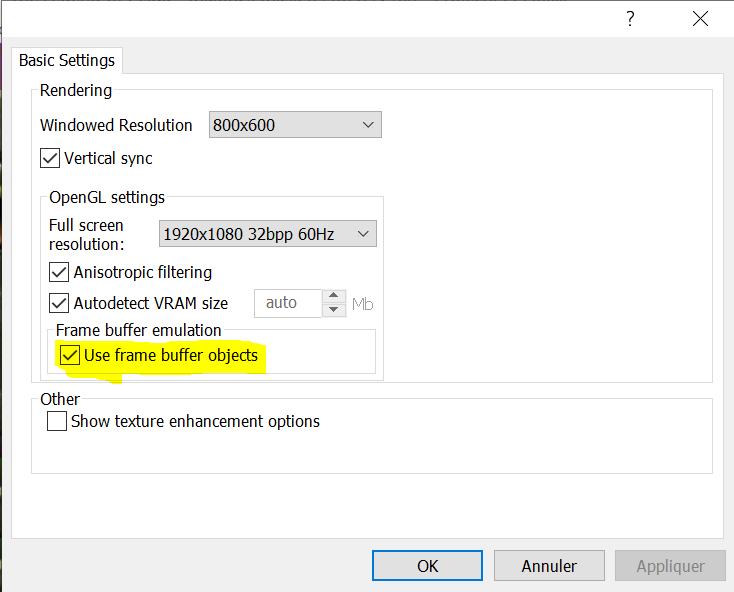Disable Anisotropic filtering checkbox
Screen dimensions: 734x592
pyautogui.click(x=59, y=272)
